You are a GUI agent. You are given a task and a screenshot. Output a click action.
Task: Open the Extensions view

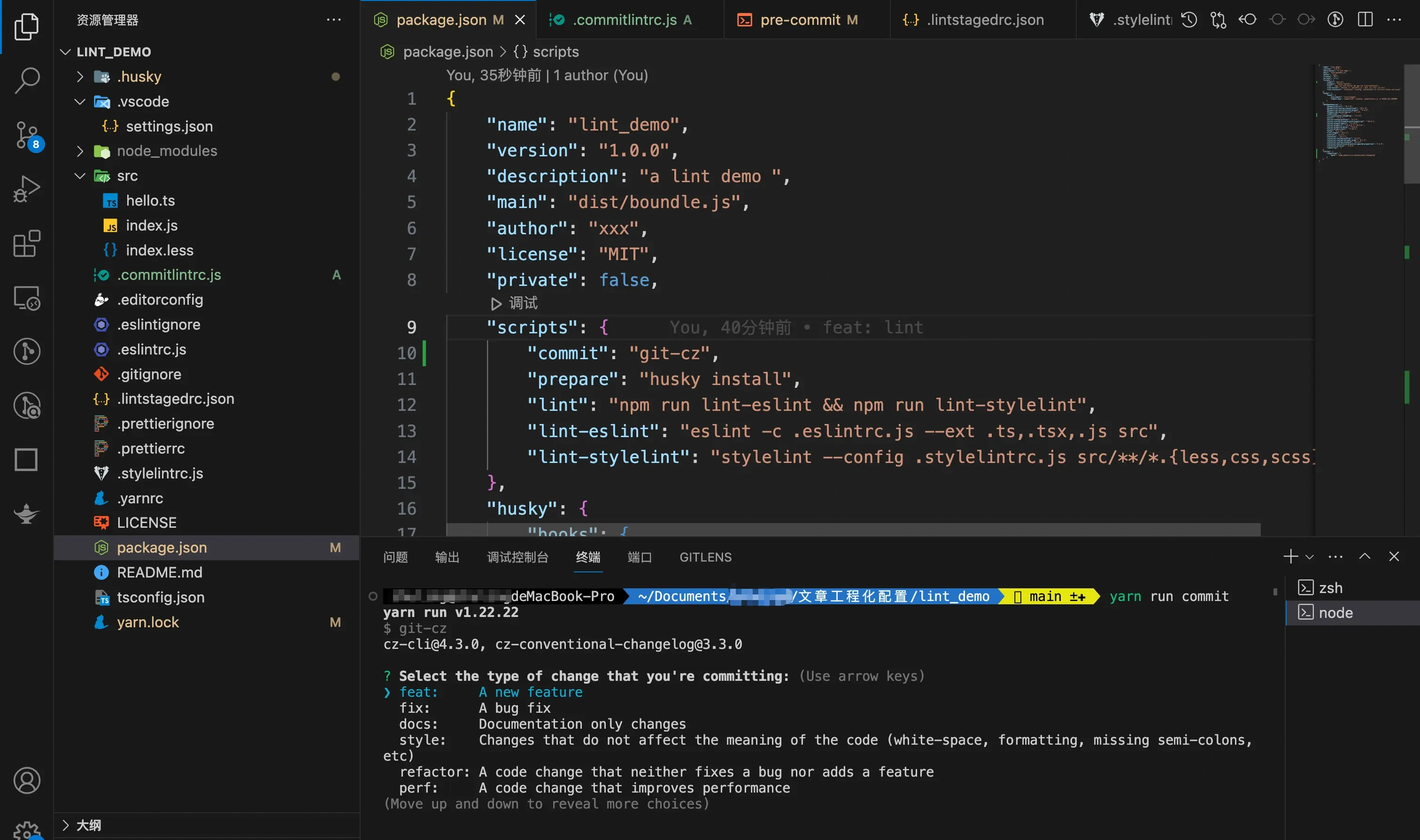(27, 243)
